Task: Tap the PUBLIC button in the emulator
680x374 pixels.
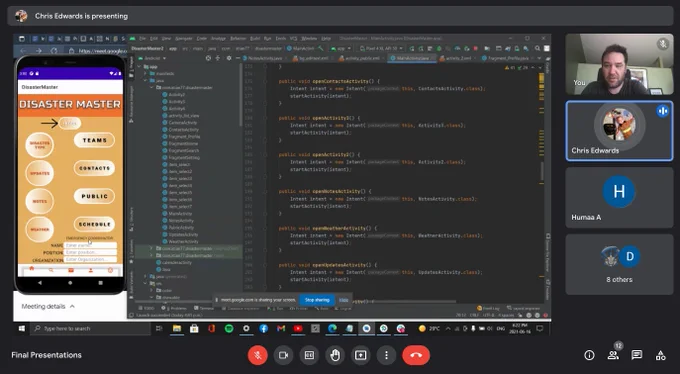Action: click(95, 196)
